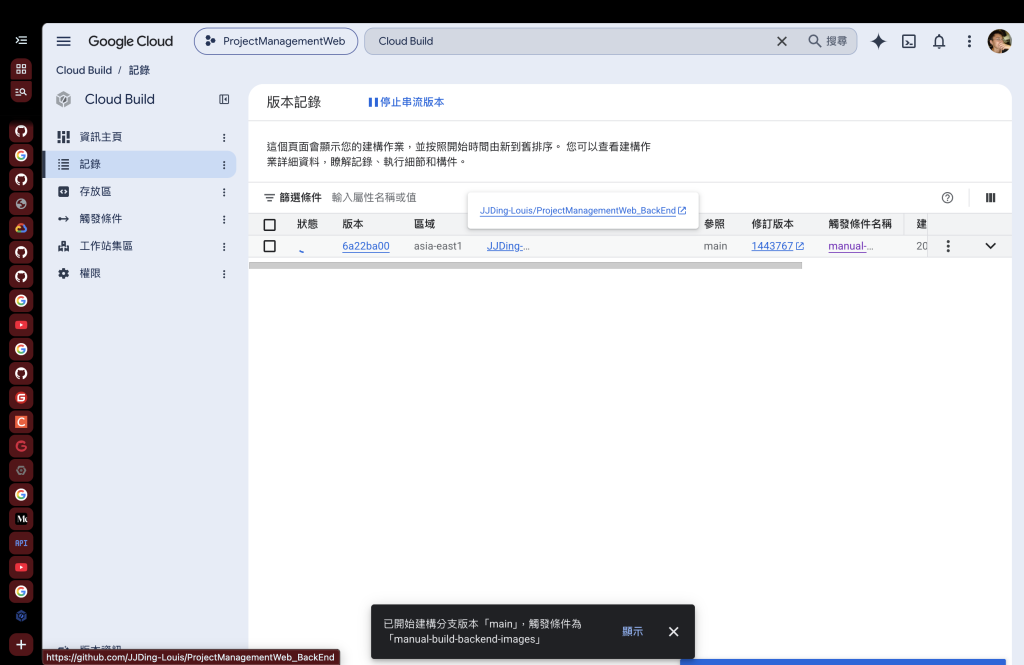The width and height of the screenshot is (1024, 665).
Task: Open more options for 存放區
Action: coord(224,192)
